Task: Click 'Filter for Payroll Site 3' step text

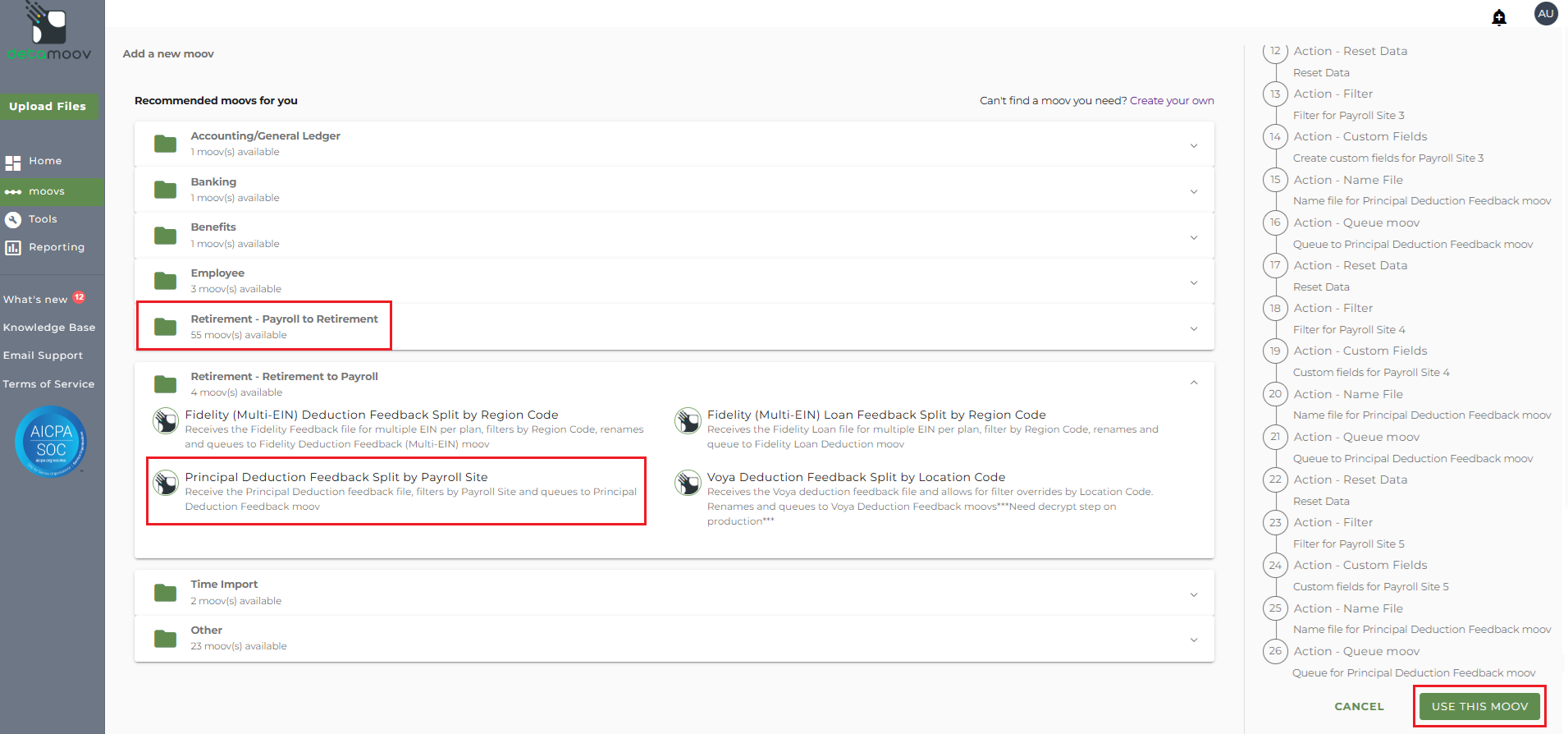Action: point(1348,116)
